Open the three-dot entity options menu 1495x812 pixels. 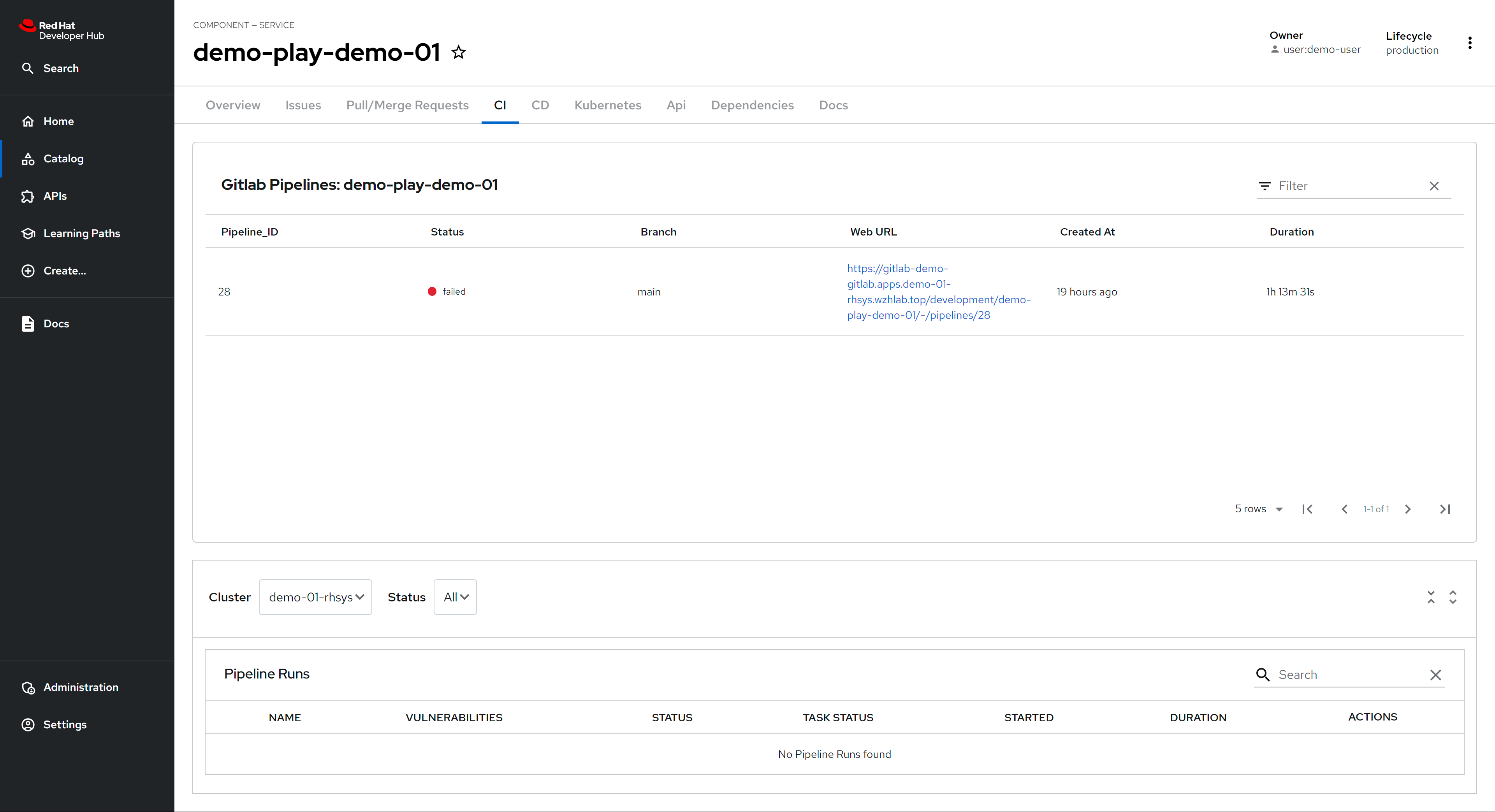1469,43
